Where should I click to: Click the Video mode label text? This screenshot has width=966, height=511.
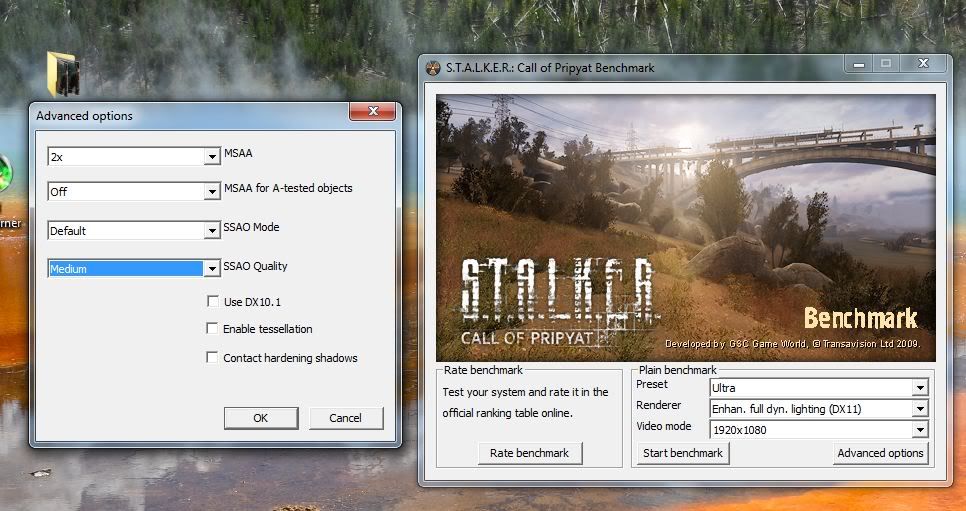664,426
